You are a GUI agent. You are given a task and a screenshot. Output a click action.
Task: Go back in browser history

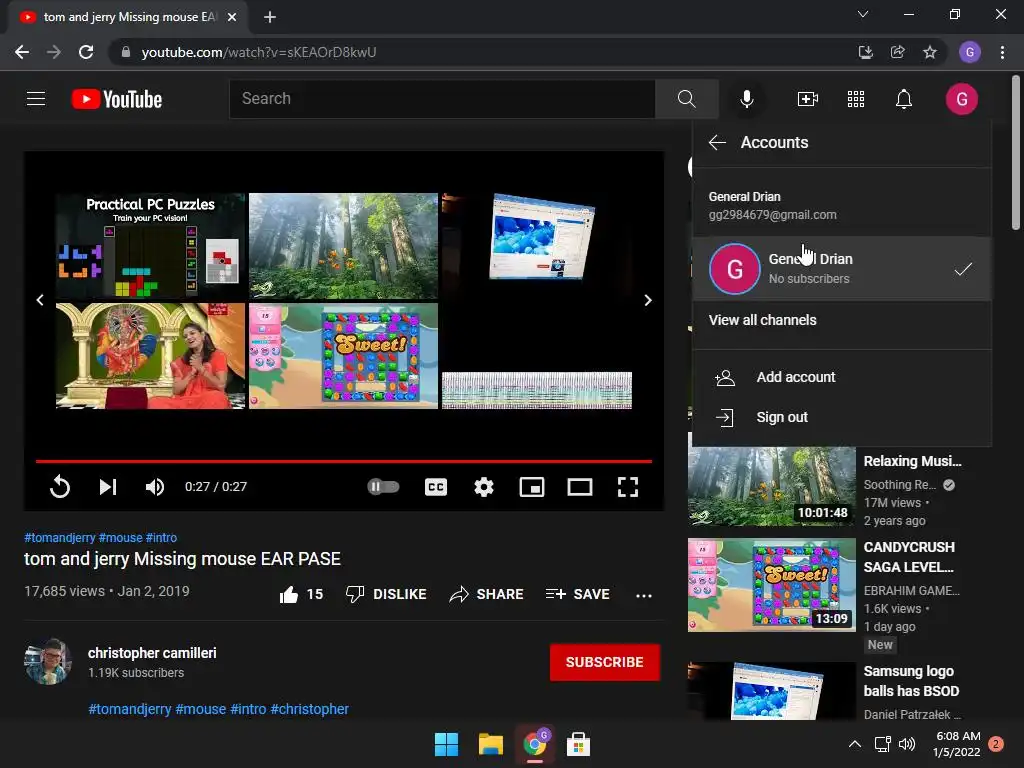coord(22,52)
